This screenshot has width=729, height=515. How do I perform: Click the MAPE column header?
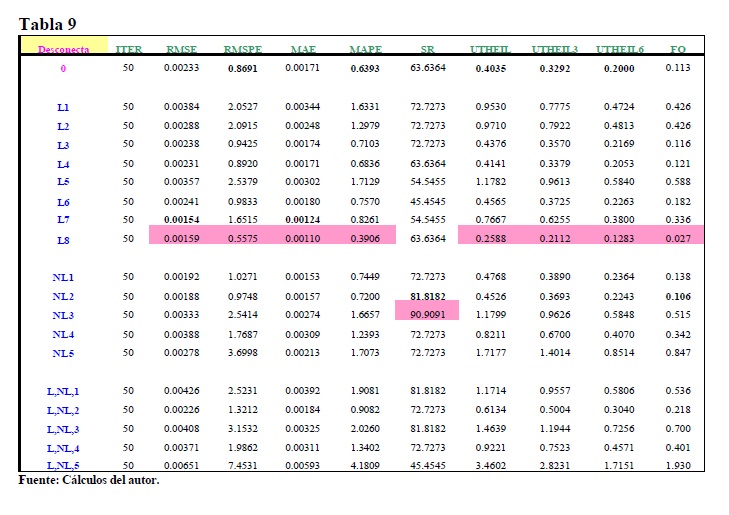click(364, 49)
